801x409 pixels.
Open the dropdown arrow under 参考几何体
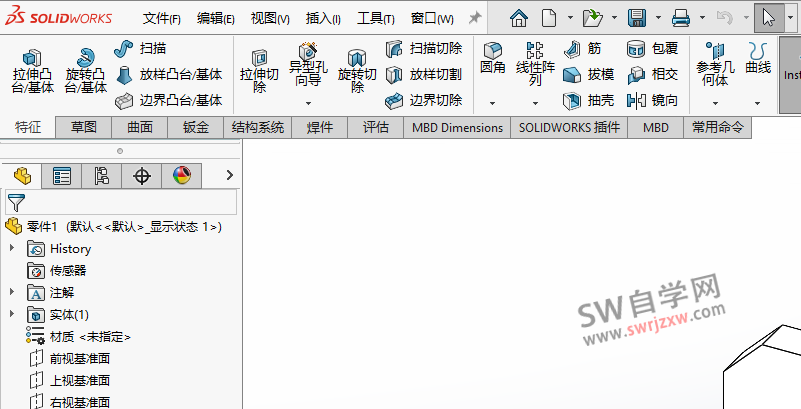(x=715, y=103)
